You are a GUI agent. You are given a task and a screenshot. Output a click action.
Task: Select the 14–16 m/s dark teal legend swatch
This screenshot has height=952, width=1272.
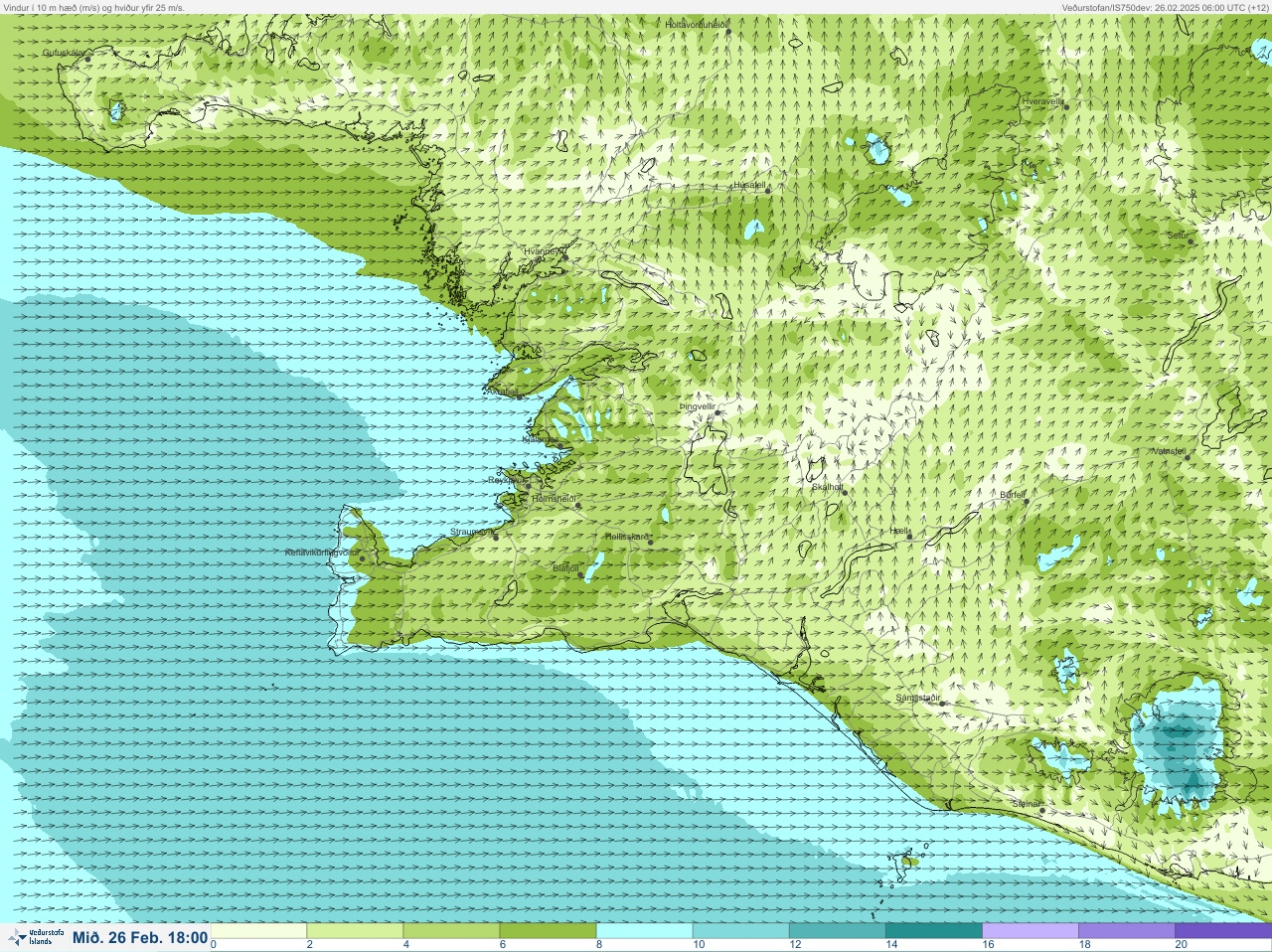click(933, 931)
